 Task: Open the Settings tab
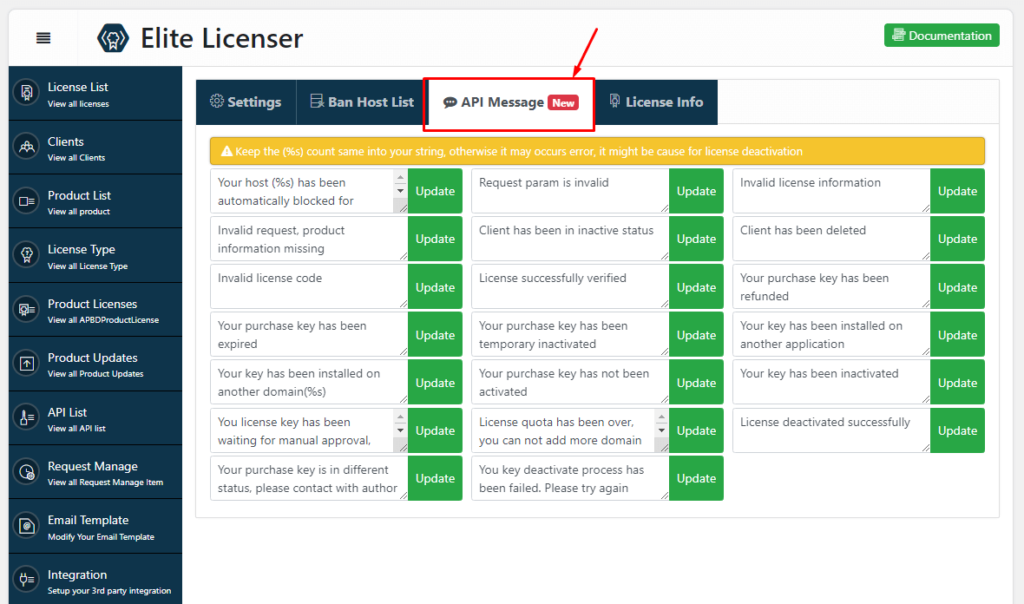point(246,102)
